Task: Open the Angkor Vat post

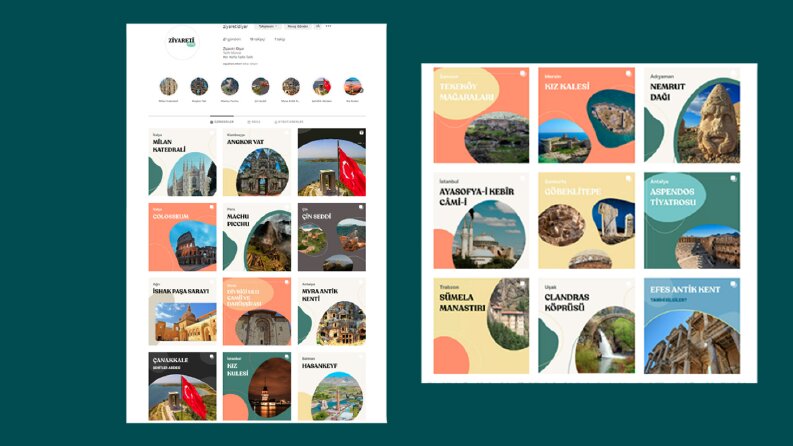Action: point(257,162)
